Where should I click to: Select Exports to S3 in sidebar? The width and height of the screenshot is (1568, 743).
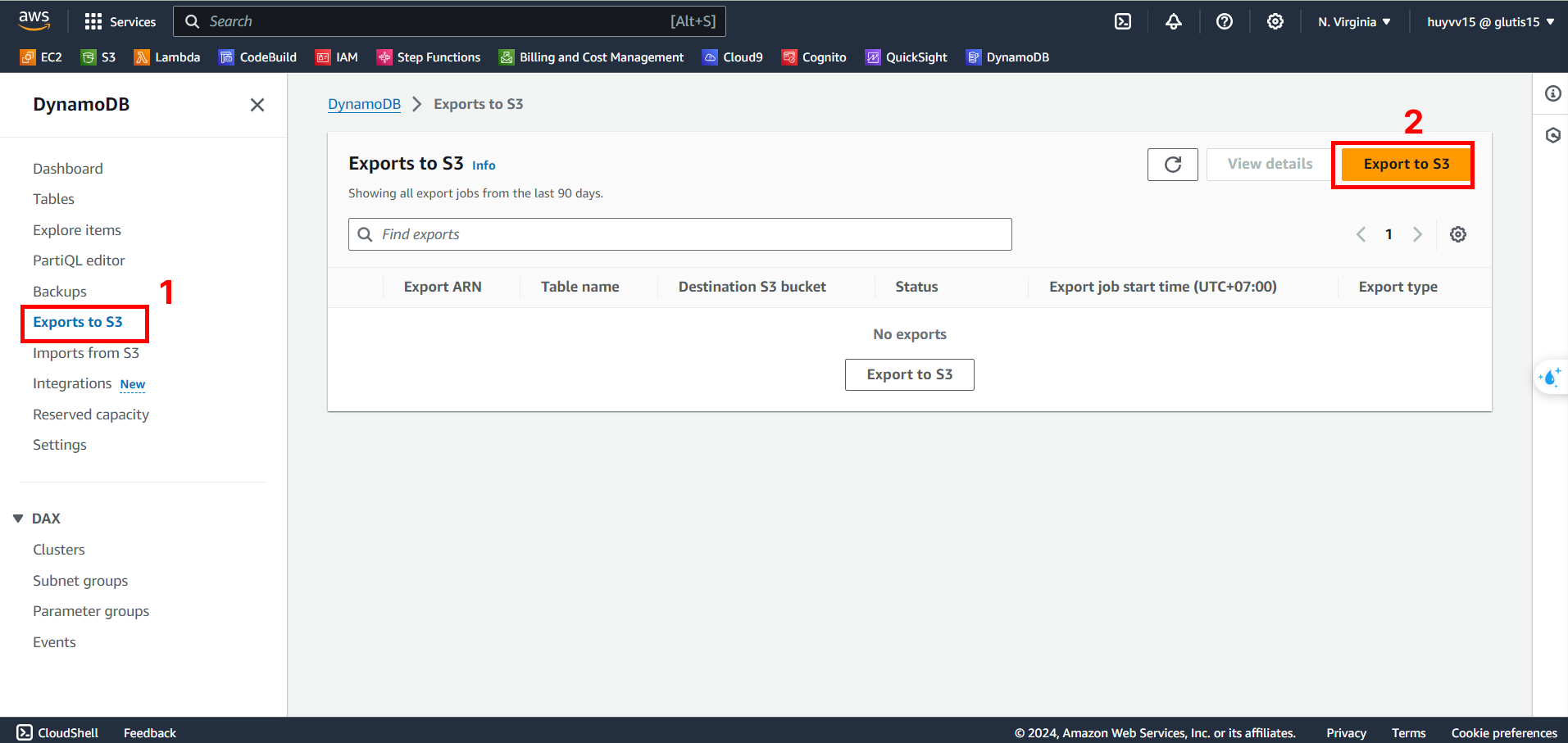tap(78, 322)
